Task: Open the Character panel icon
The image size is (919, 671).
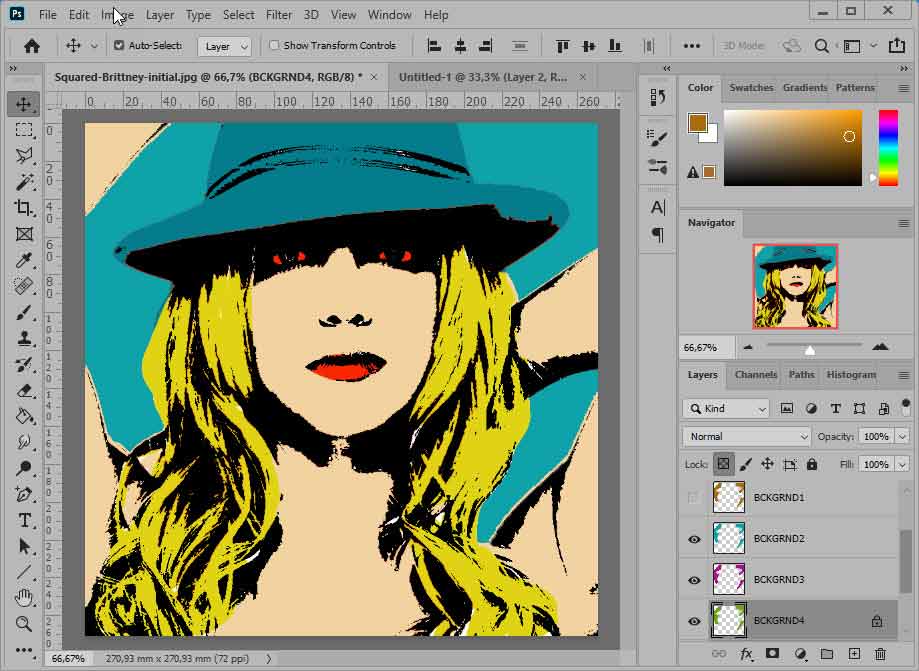Action: [658, 207]
